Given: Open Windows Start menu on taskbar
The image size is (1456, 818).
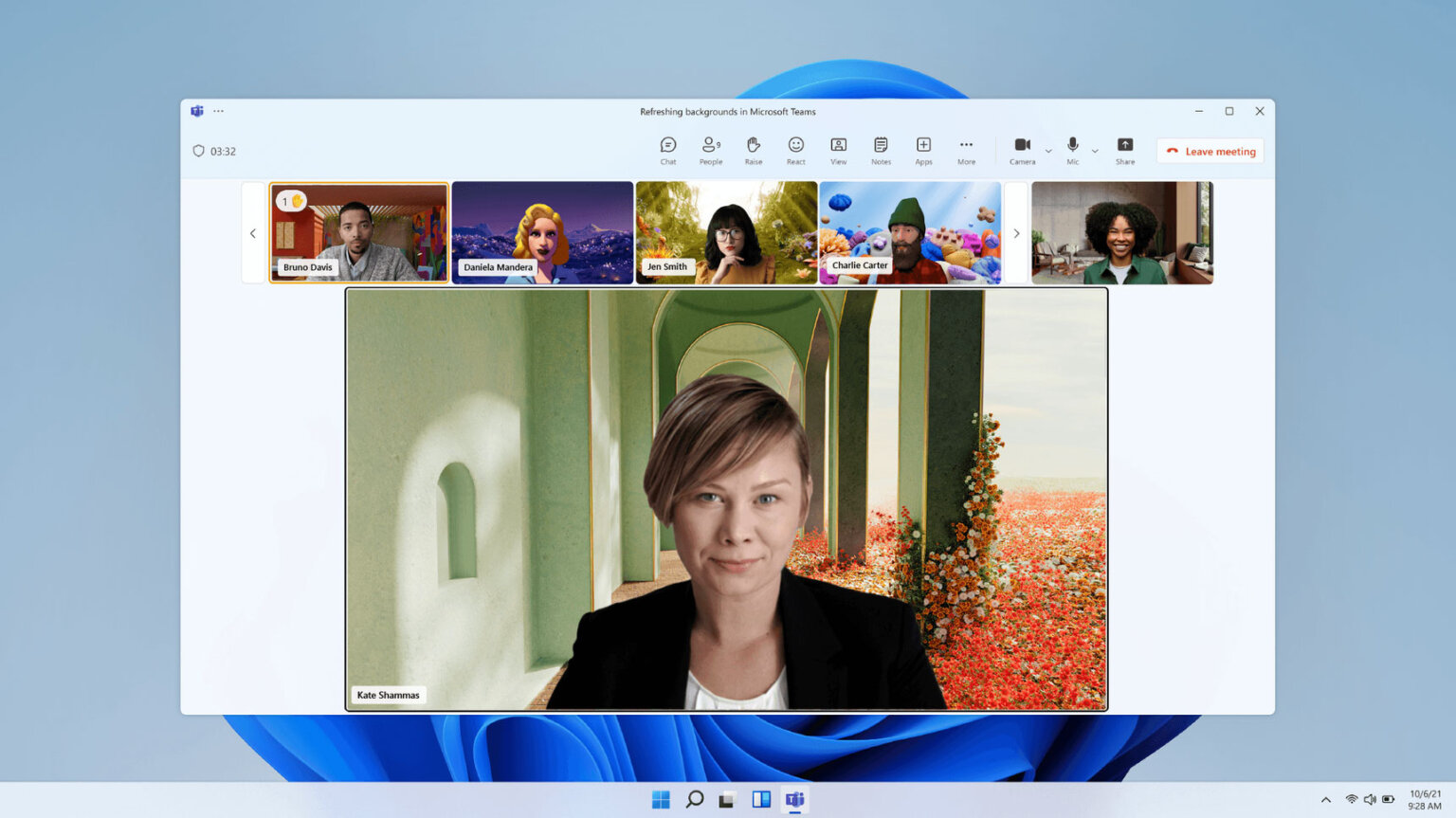Looking at the screenshot, I should pos(661,799).
